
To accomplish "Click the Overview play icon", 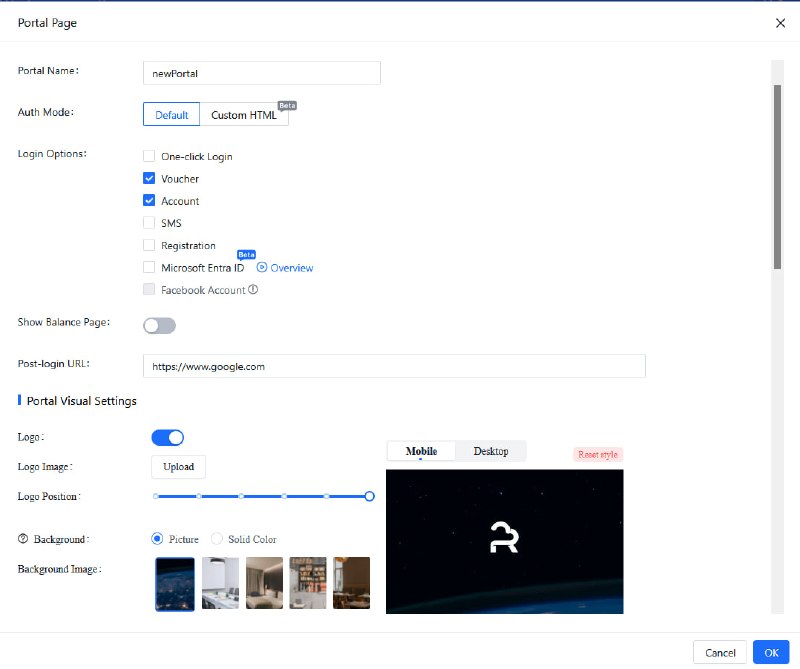I will (262, 267).
